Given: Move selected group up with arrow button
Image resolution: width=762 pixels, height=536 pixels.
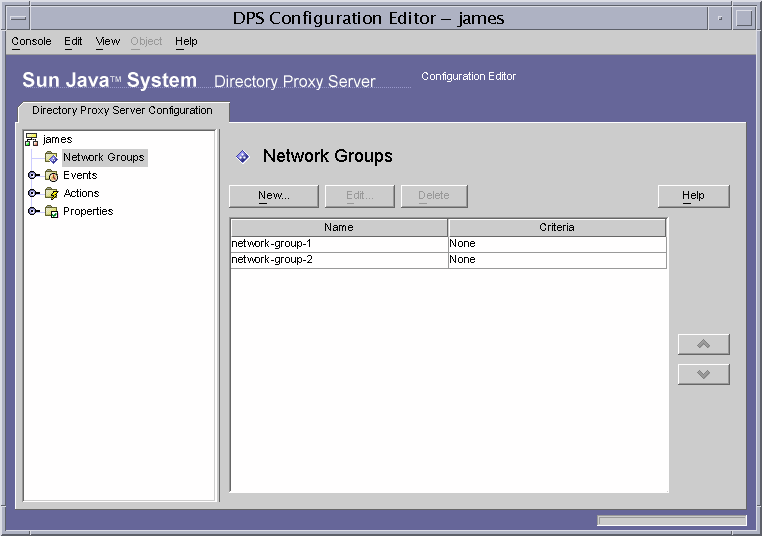Looking at the screenshot, I should coord(703,344).
